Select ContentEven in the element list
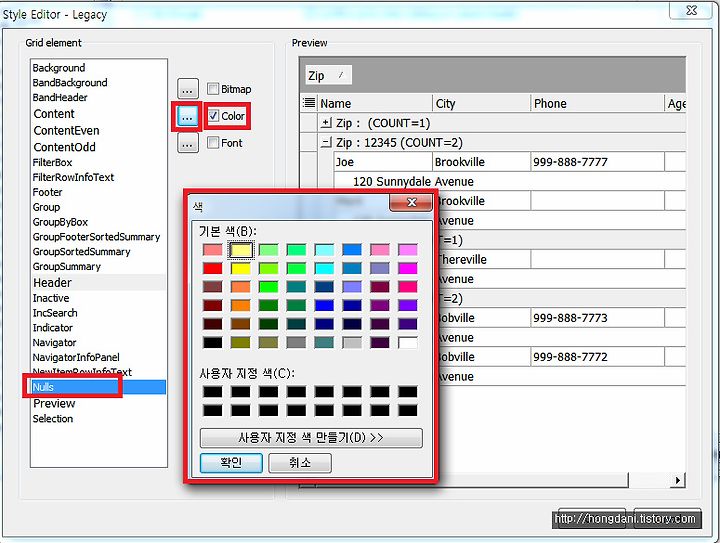Viewport: 720px width, 543px height. pyautogui.click(x=98, y=130)
